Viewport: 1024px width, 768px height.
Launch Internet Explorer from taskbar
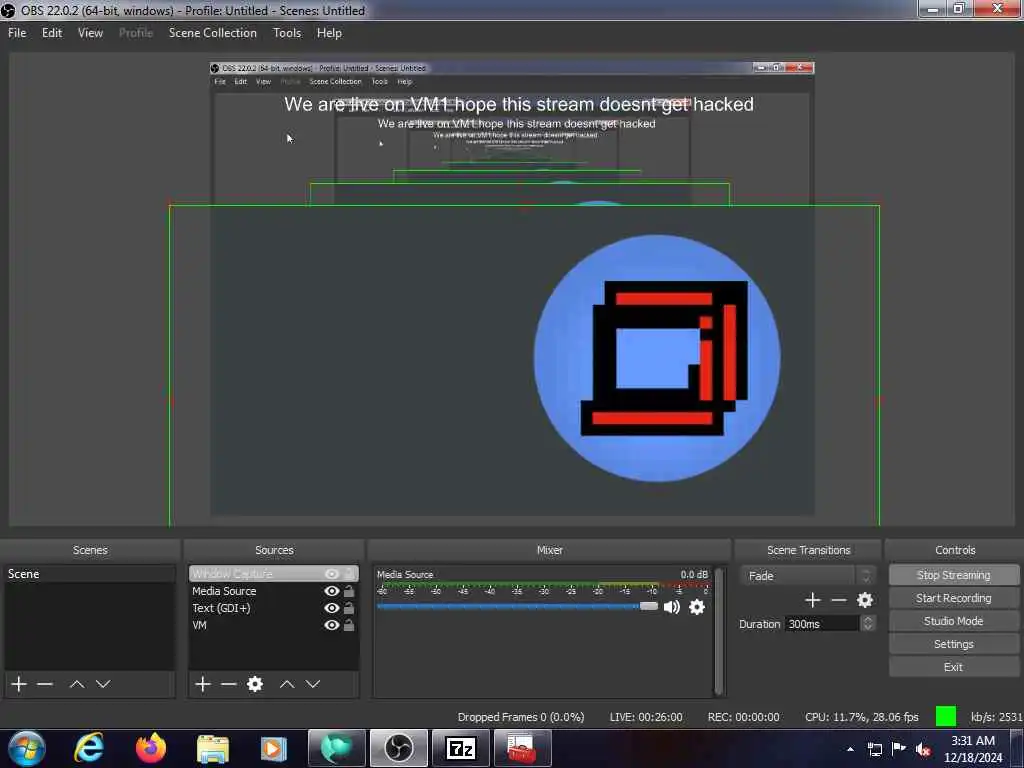tap(89, 748)
